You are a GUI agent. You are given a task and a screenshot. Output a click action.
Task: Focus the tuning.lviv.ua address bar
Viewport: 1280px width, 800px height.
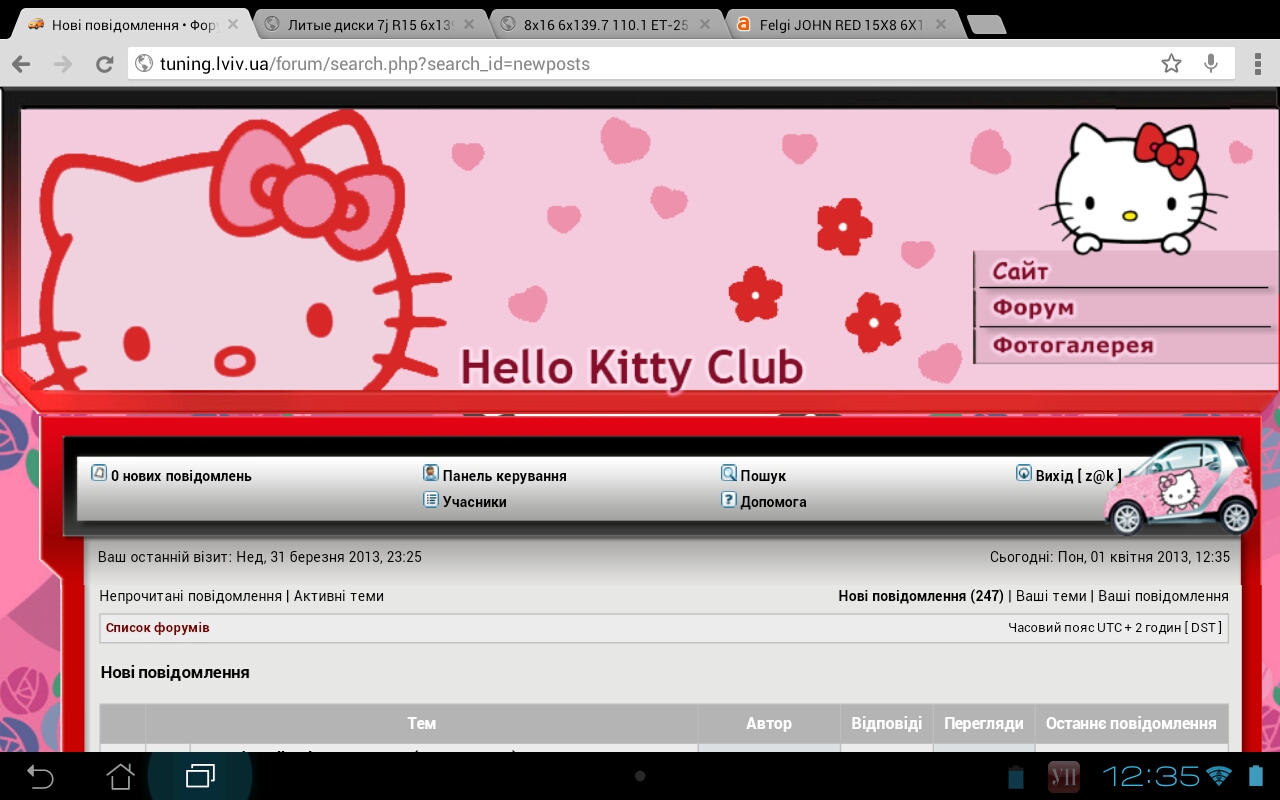(640, 64)
